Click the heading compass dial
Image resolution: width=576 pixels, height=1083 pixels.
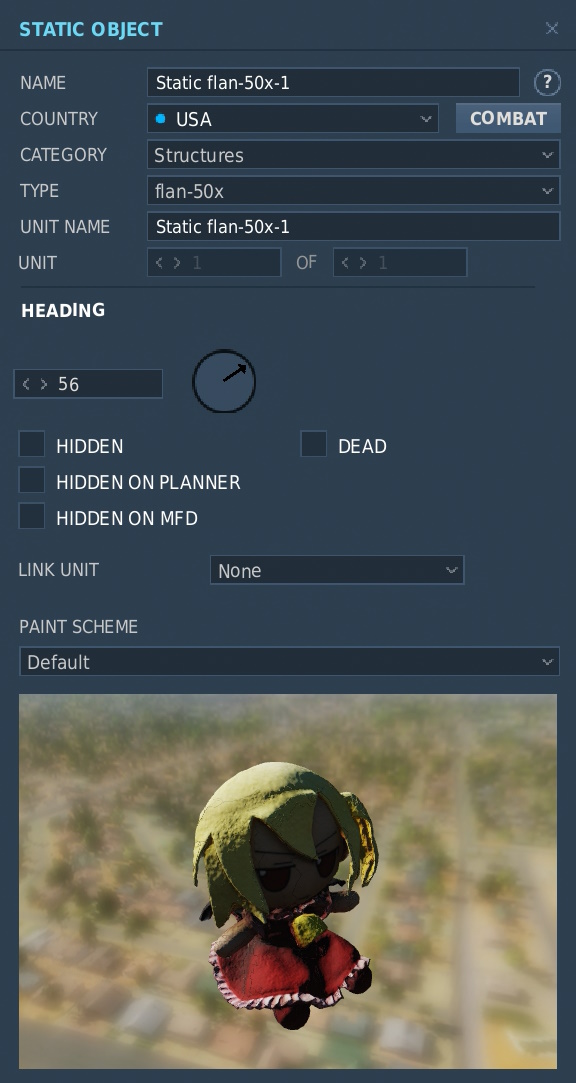(x=224, y=381)
